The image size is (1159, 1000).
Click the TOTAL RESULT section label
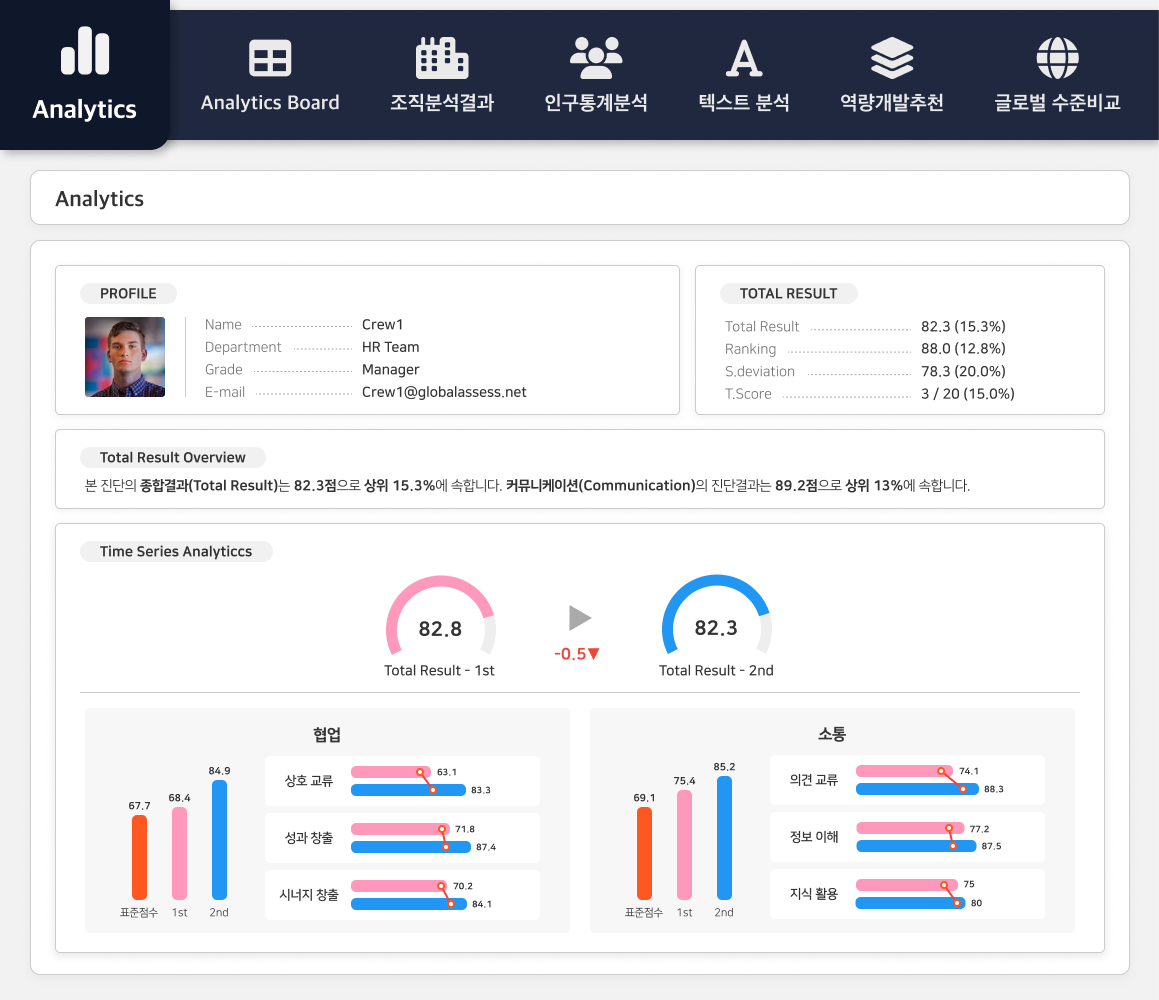(788, 294)
